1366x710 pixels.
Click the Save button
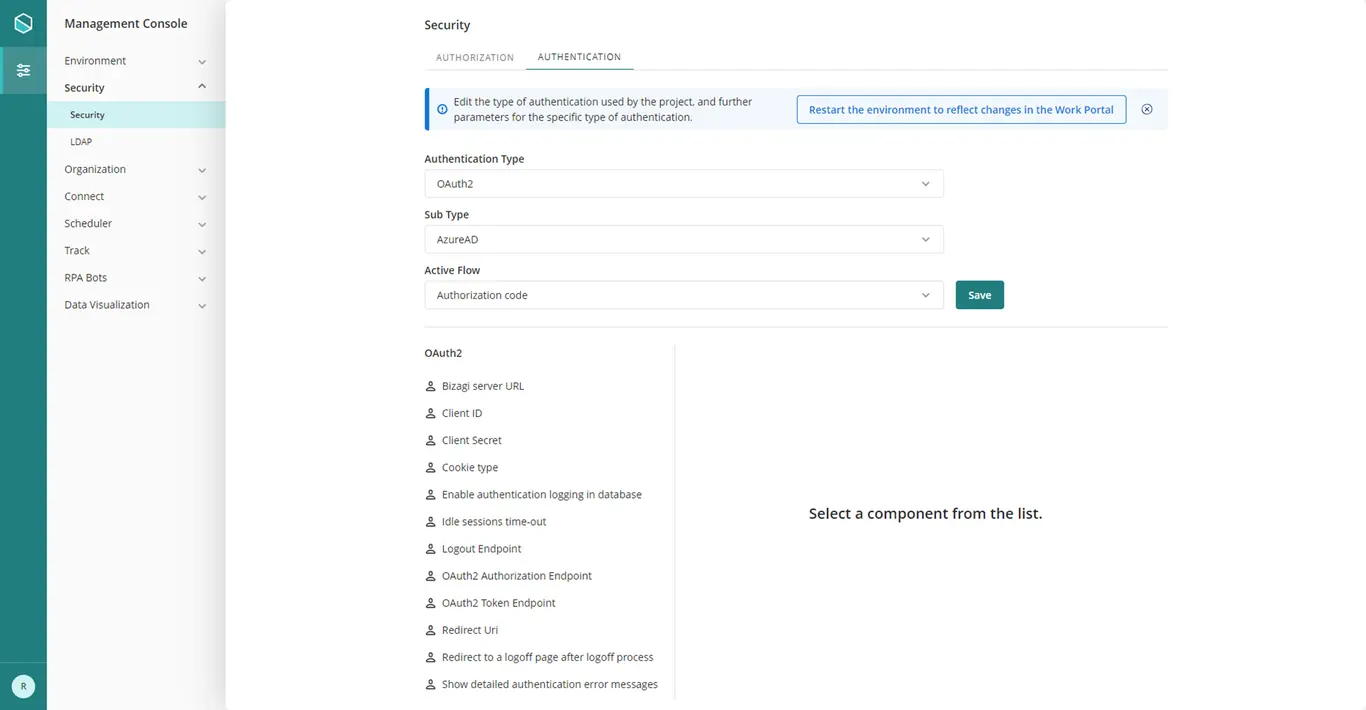pos(980,295)
